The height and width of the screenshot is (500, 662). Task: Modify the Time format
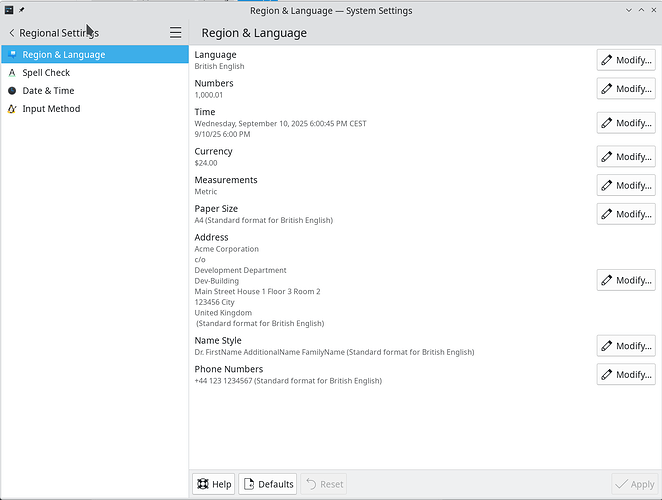pos(626,123)
